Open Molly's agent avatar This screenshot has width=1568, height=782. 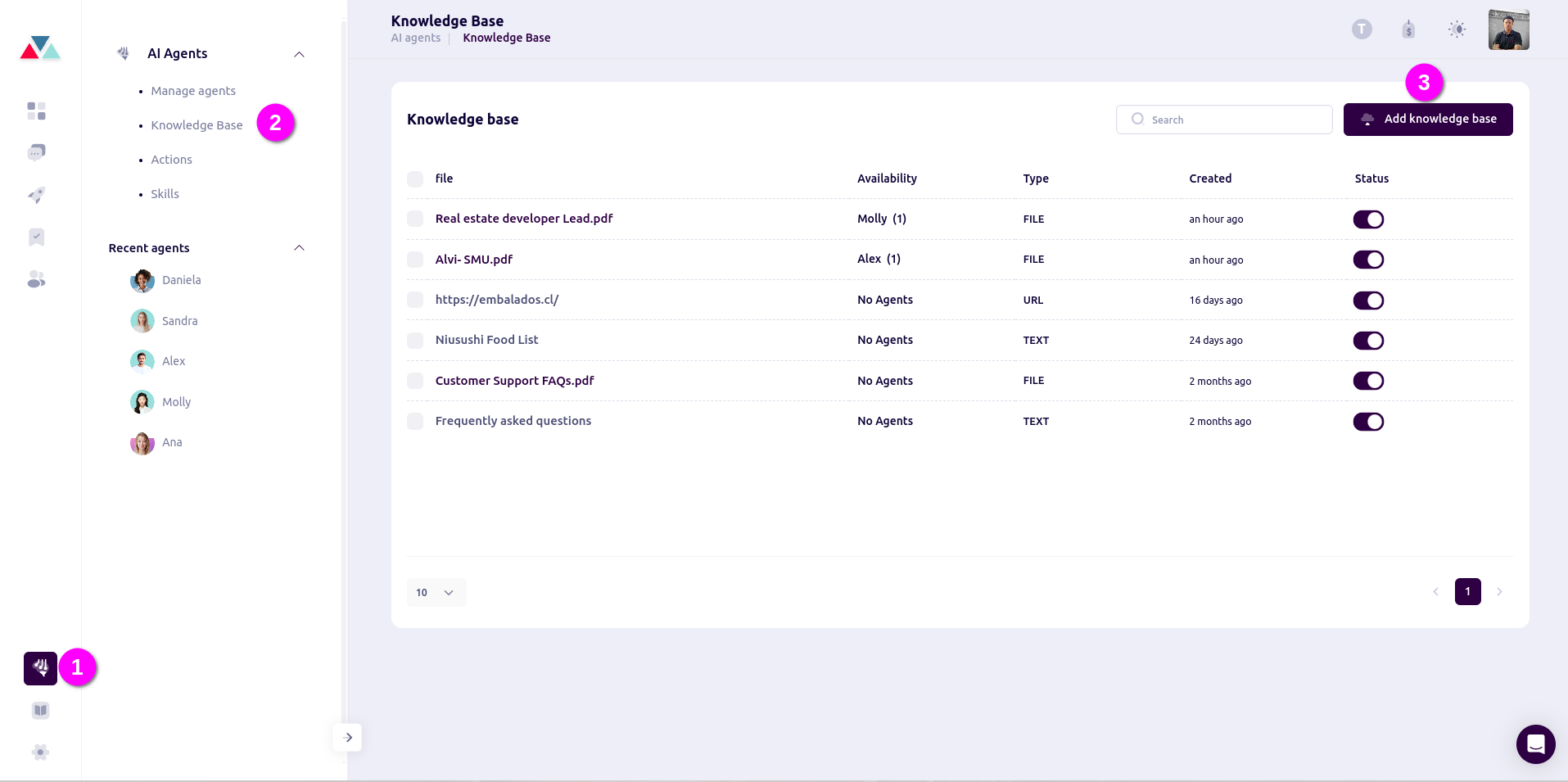[142, 402]
